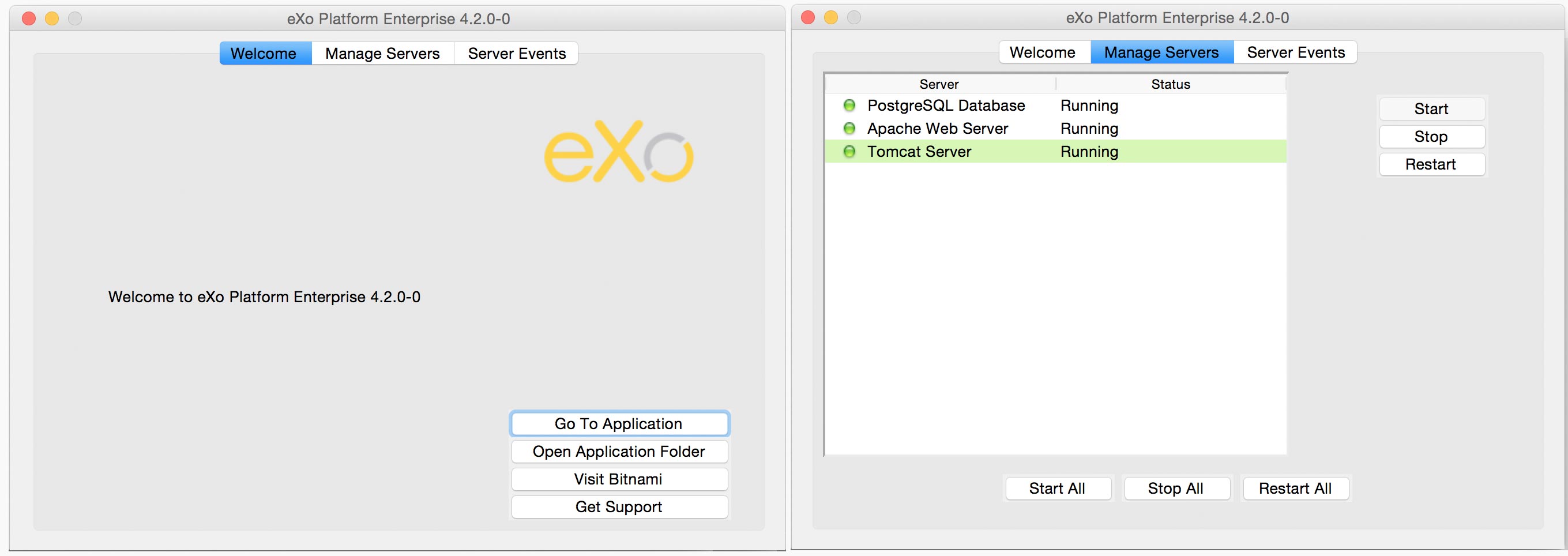Open Manage Servers tab in left window
Viewport: 1568px width, 556px height.
click(x=382, y=54)
